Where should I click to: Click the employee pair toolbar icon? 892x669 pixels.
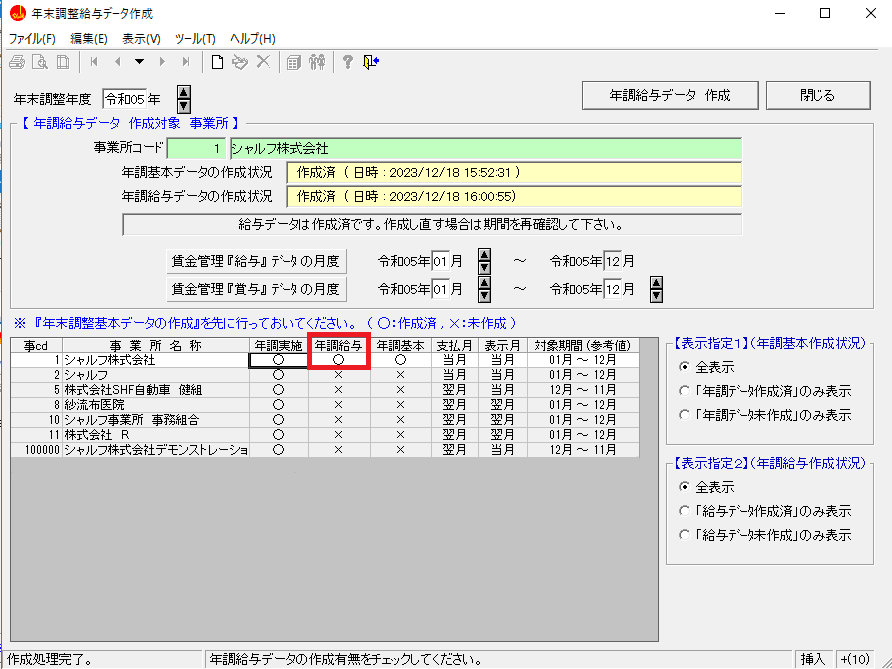click(319, 61)
